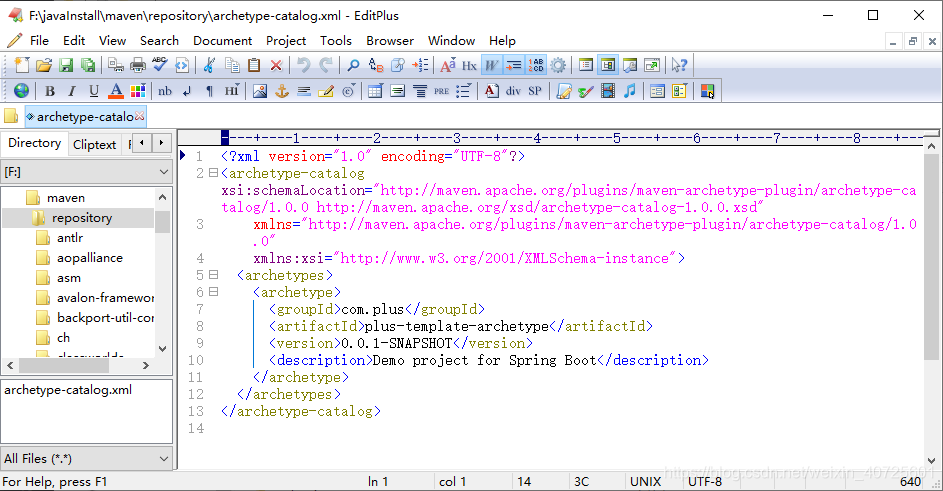This screenshot has height=491, width=943.
Task: Open a file with the folder icon
Action: [43, 65]
